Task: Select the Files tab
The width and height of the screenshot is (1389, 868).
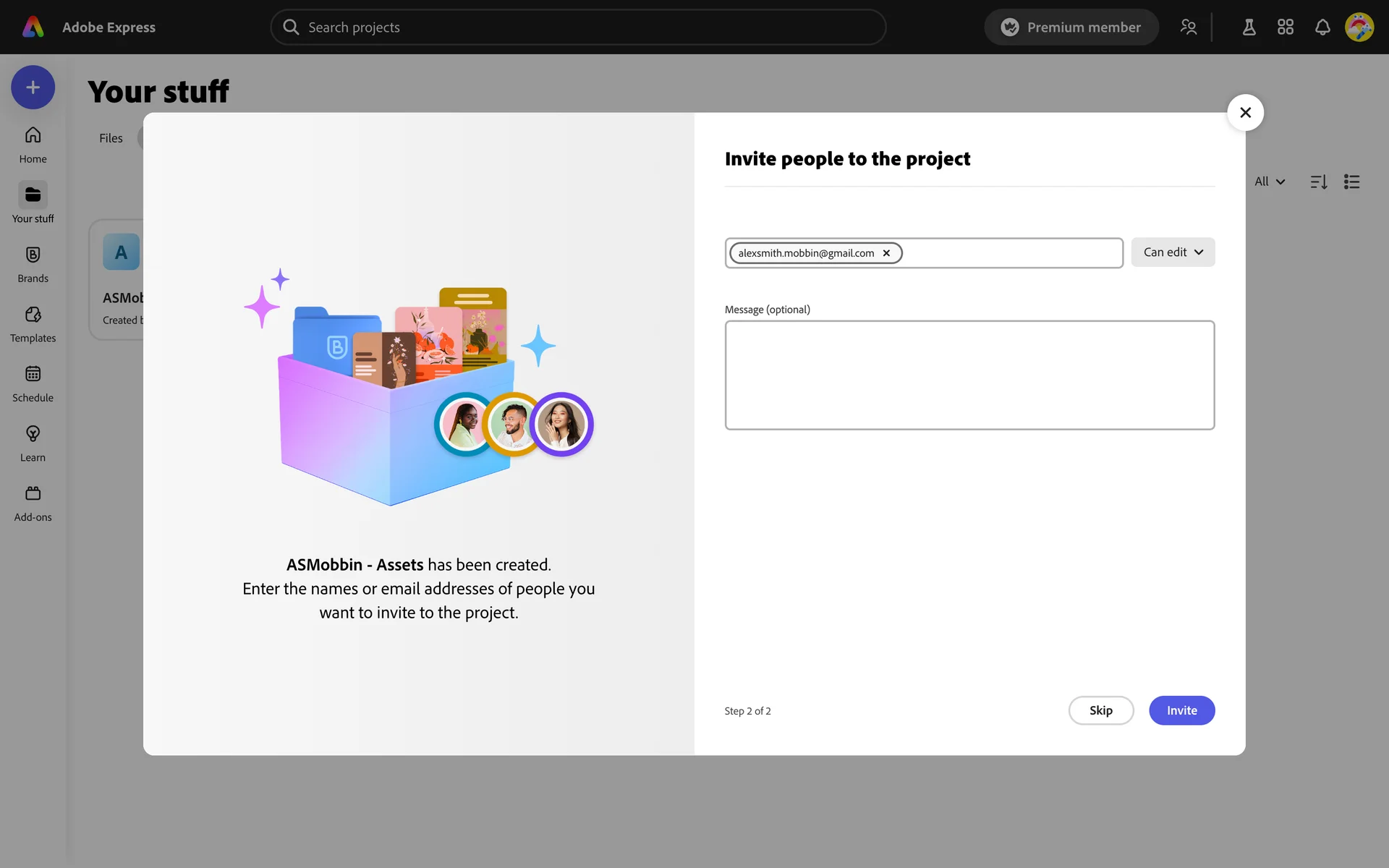Action: pyautogui.click(x=111, y=138)
